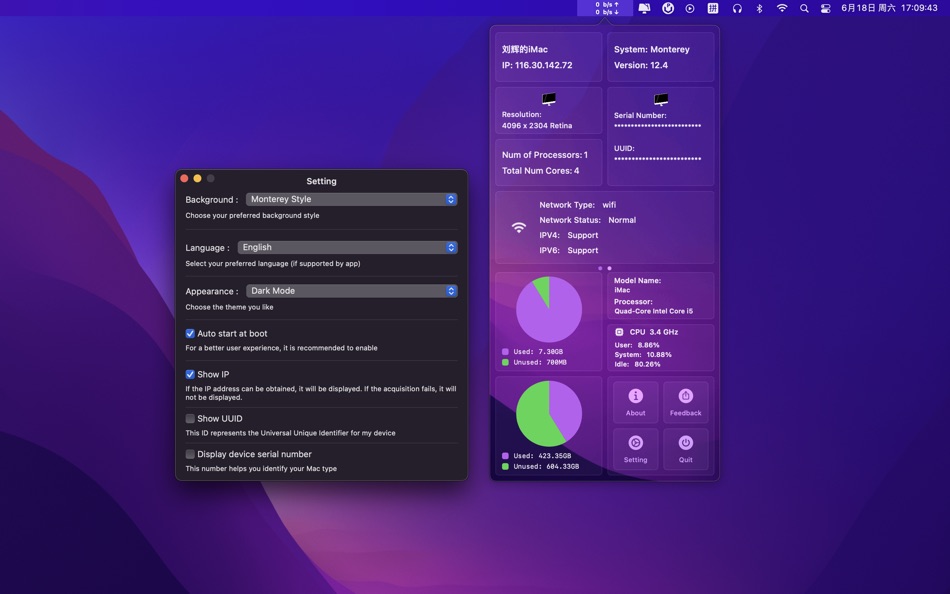The height and width of the screenshot is (594, 950).
Task: Uncheck the Show IP checkbox
Action: [x=190, y=375]
